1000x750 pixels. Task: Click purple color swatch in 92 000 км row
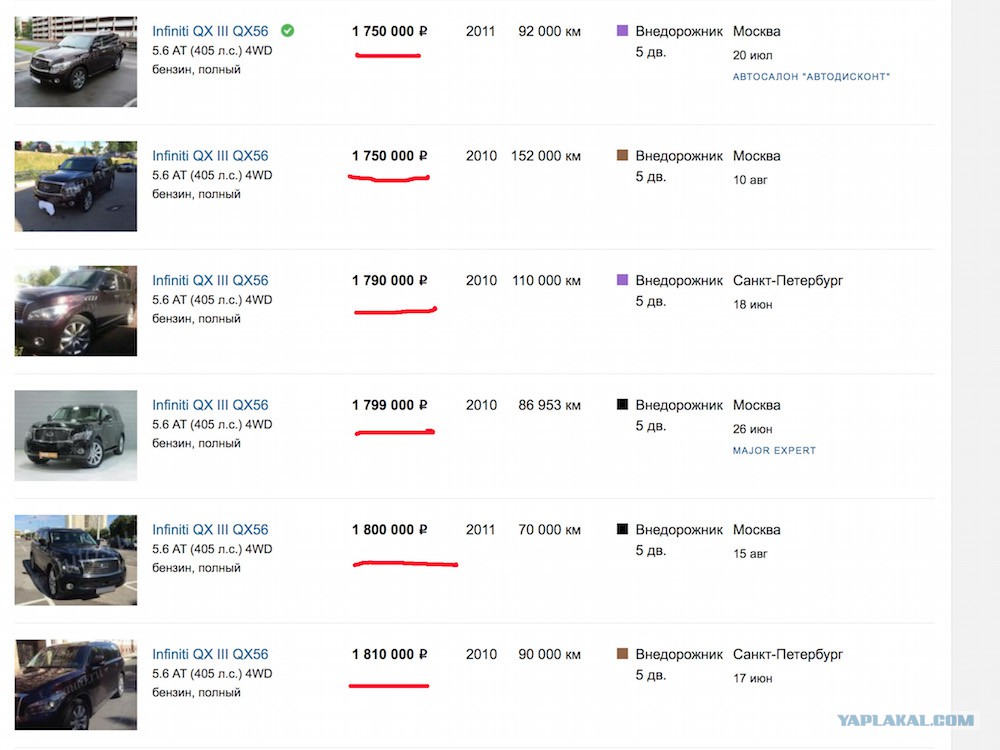point(622,31)
